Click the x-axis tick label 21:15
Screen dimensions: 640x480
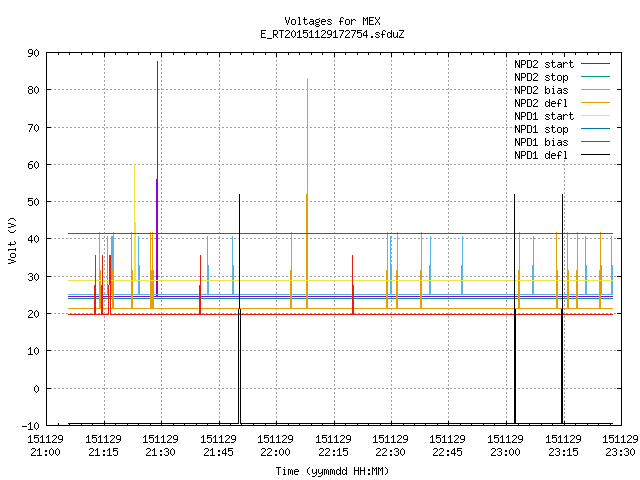[103, 453]
